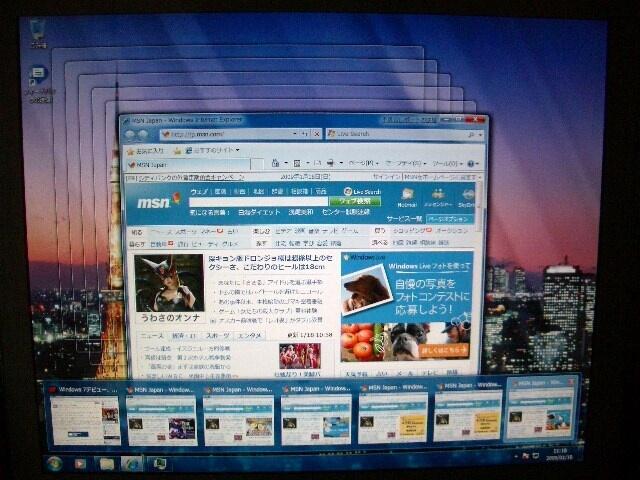Click the IE Forward navigation button
640x480 pixels.
pyautogui.click(x=142, y=136)
